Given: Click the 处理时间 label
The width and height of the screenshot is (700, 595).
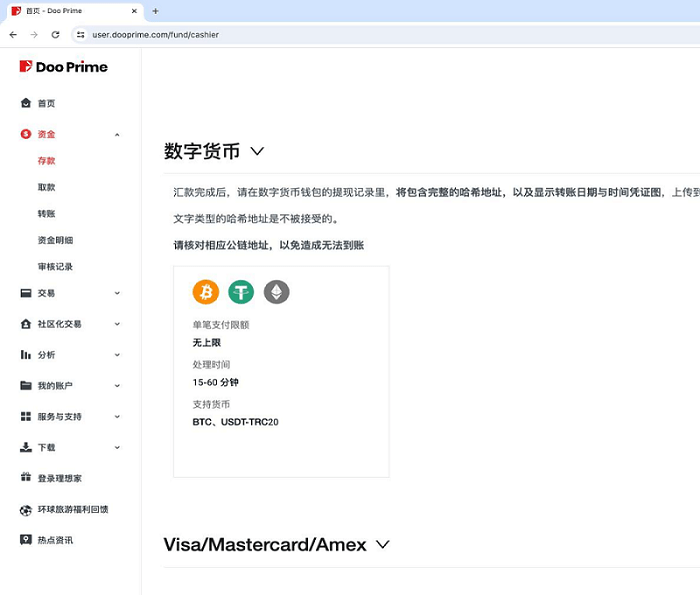Looking at the screenshot, I should [211, 364].
